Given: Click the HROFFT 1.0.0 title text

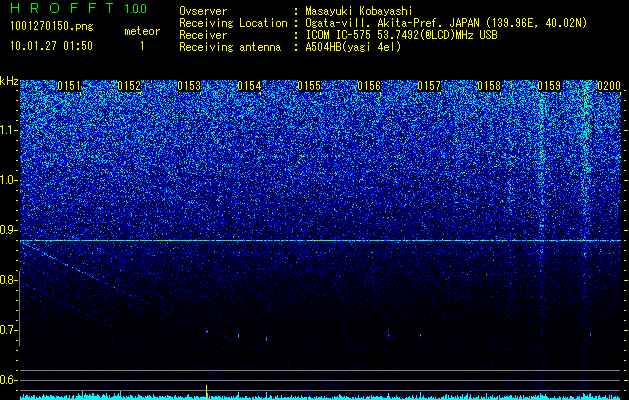Looking at the screenshot, I should pyautogui.click(x=78, y=8).
